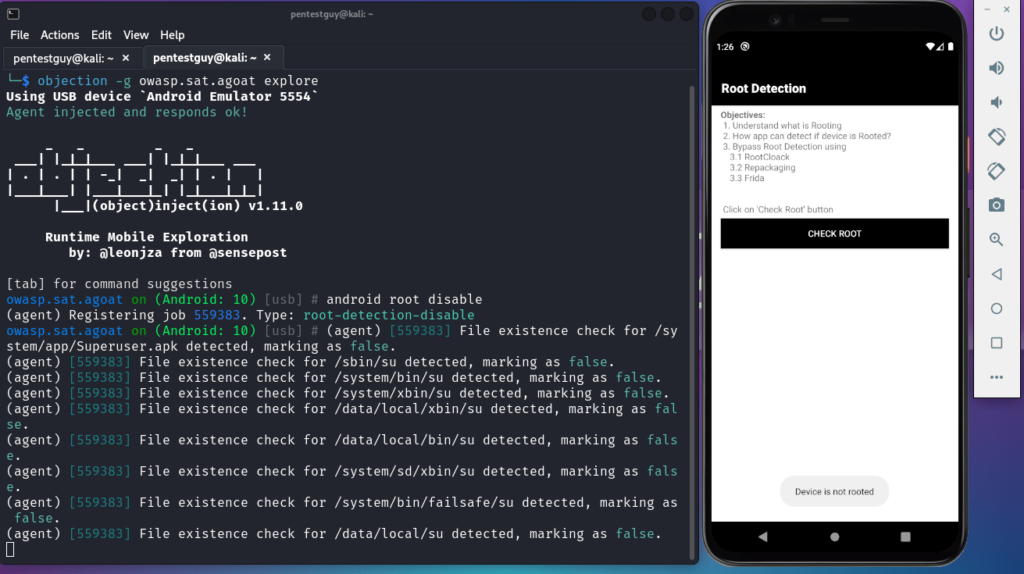Open the File menu in terminal

[20, 35]
